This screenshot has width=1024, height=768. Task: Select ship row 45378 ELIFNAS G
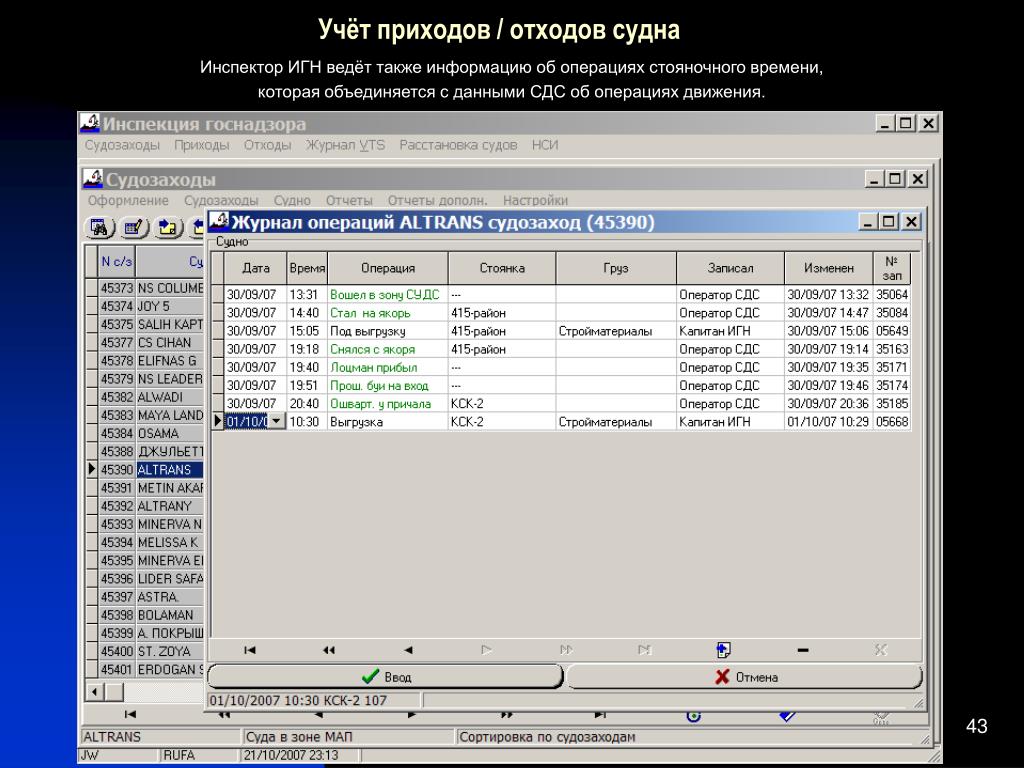pyautogui.click(x=151, y=360)
